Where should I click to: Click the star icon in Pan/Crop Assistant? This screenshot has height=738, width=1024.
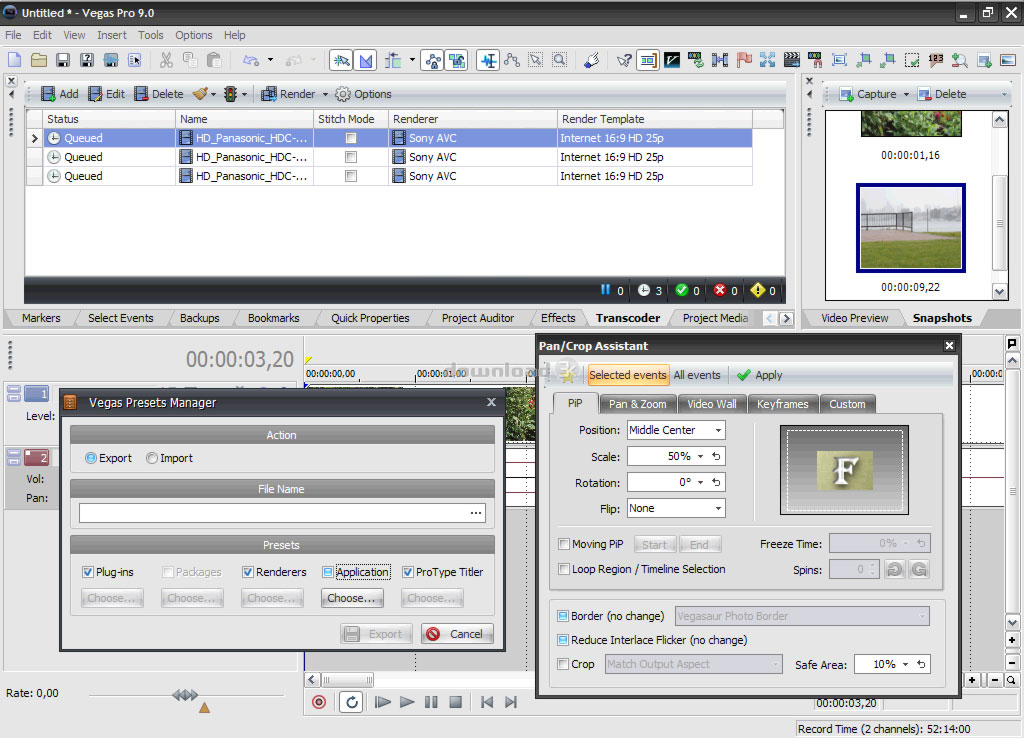pyautogui.click(x=568, y=375)
